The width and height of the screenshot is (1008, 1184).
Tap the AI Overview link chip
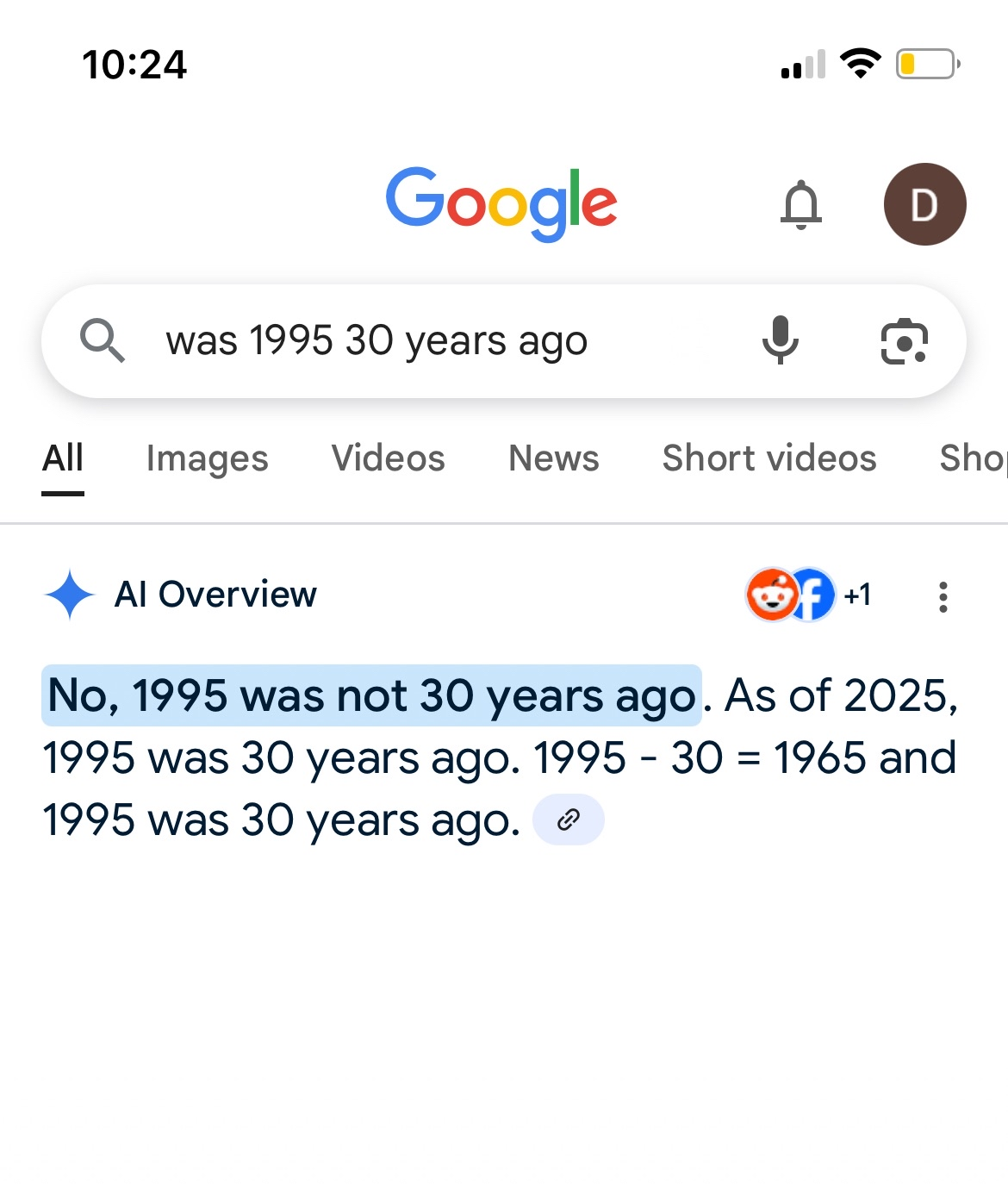pos(569,819)
